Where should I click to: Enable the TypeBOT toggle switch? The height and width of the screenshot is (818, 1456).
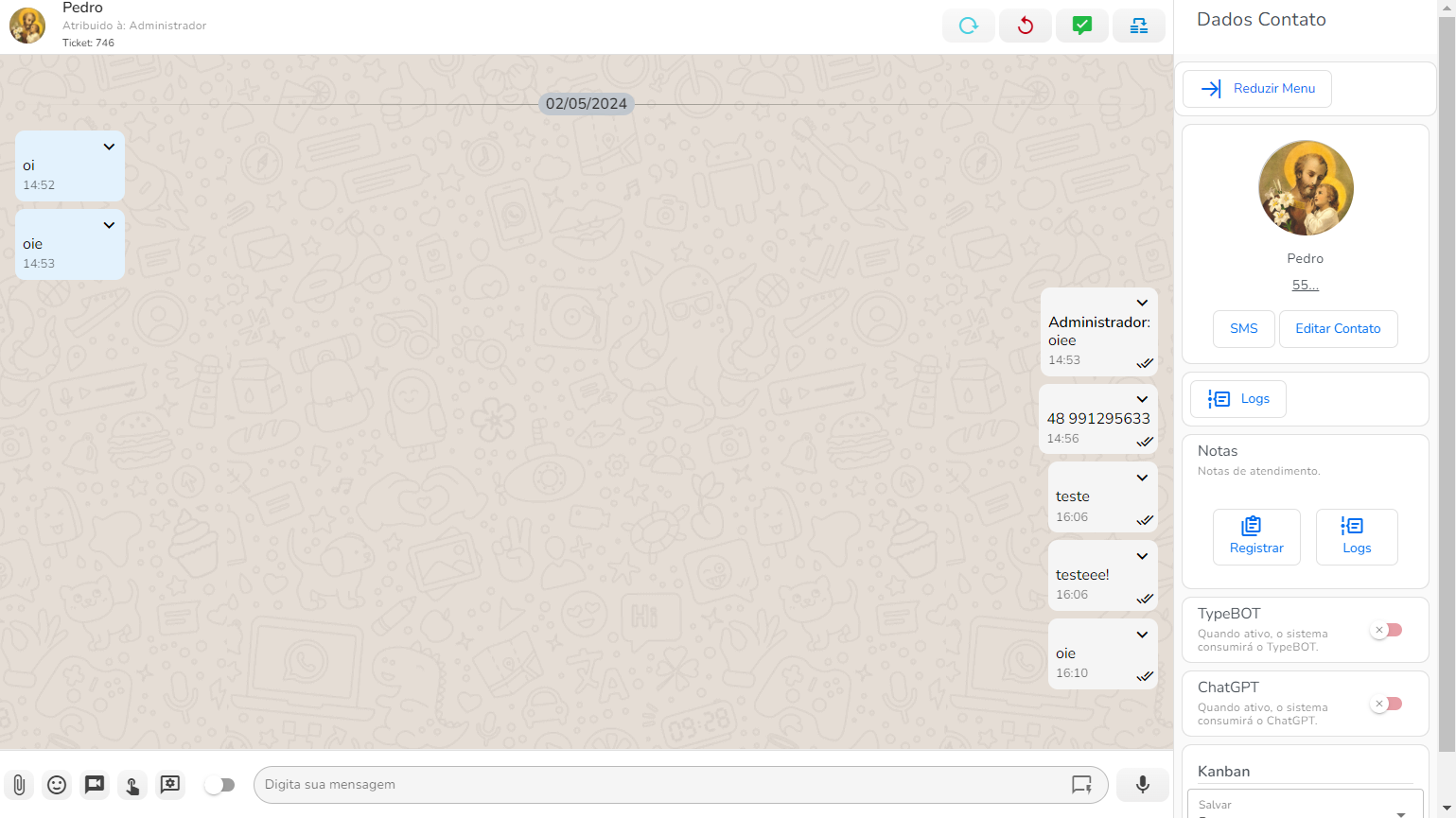coord(1387,631)
